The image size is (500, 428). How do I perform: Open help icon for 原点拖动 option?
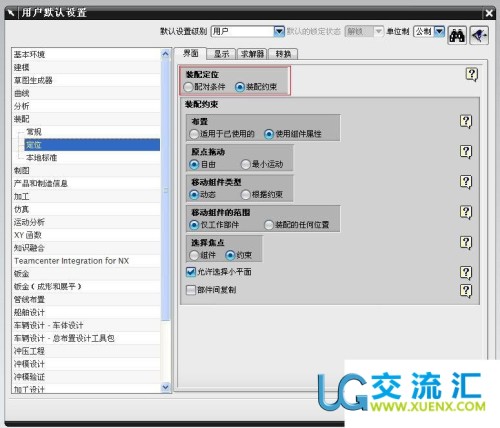click(x=466, y=152)
